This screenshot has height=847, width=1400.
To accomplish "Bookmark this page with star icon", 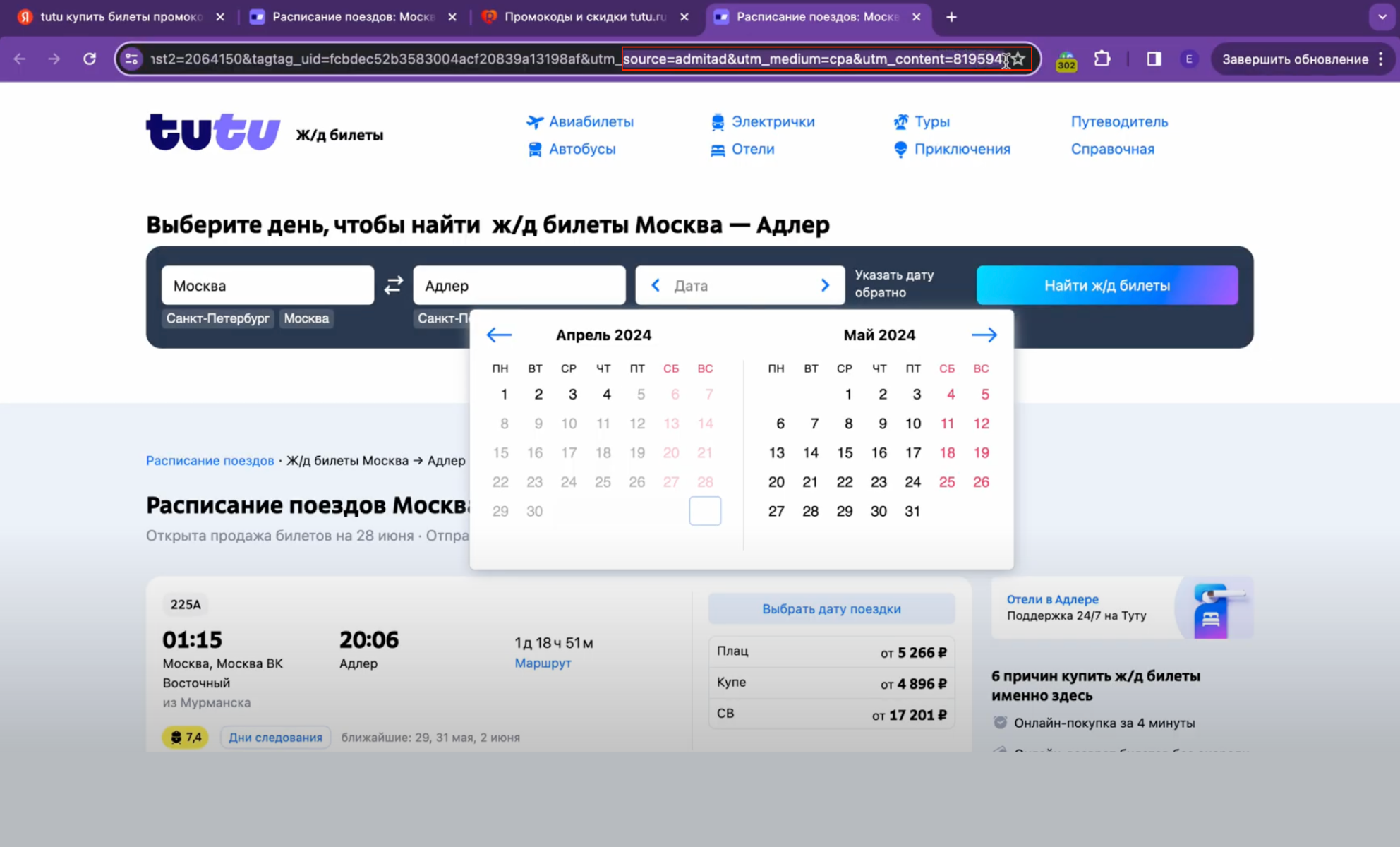I will 1018,59.
